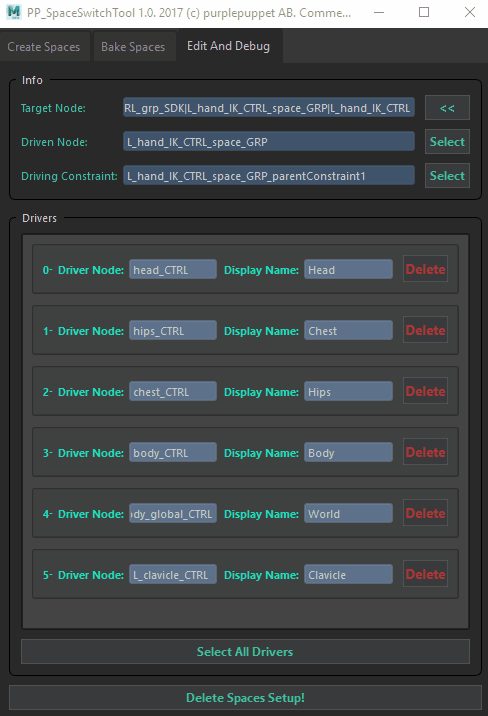Switch to the Create Spaces tab
The height and width of the screenshot is (716, 488).
tap(44, 47)
